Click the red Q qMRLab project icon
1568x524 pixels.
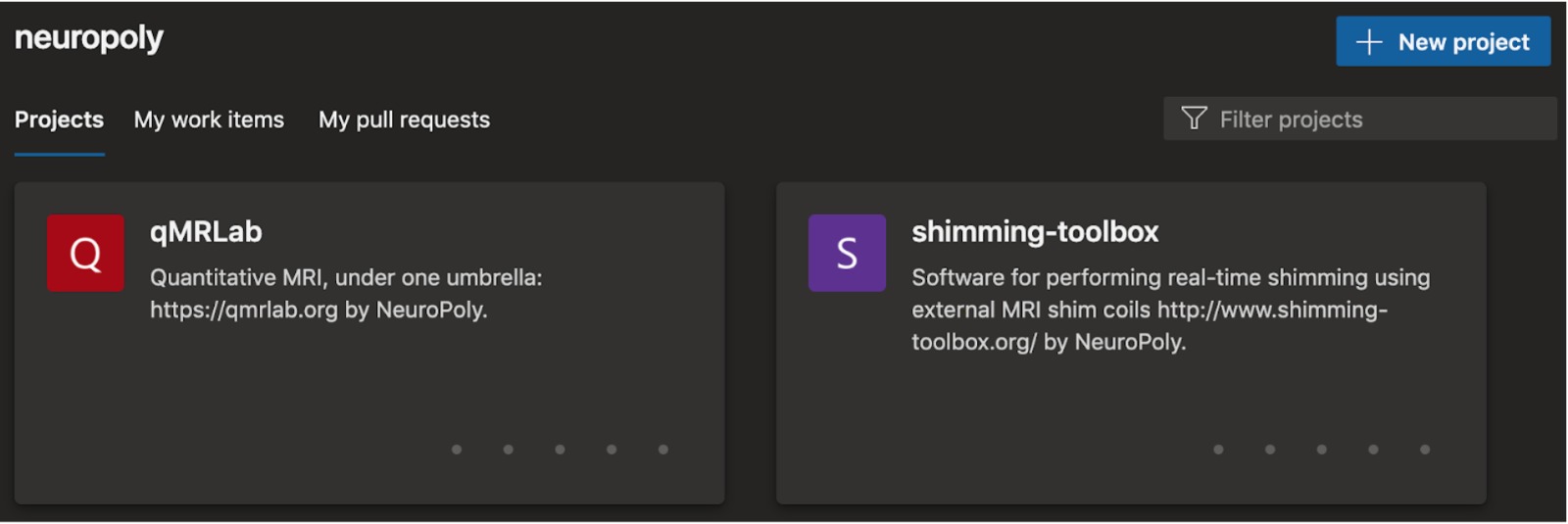(85, 253)
